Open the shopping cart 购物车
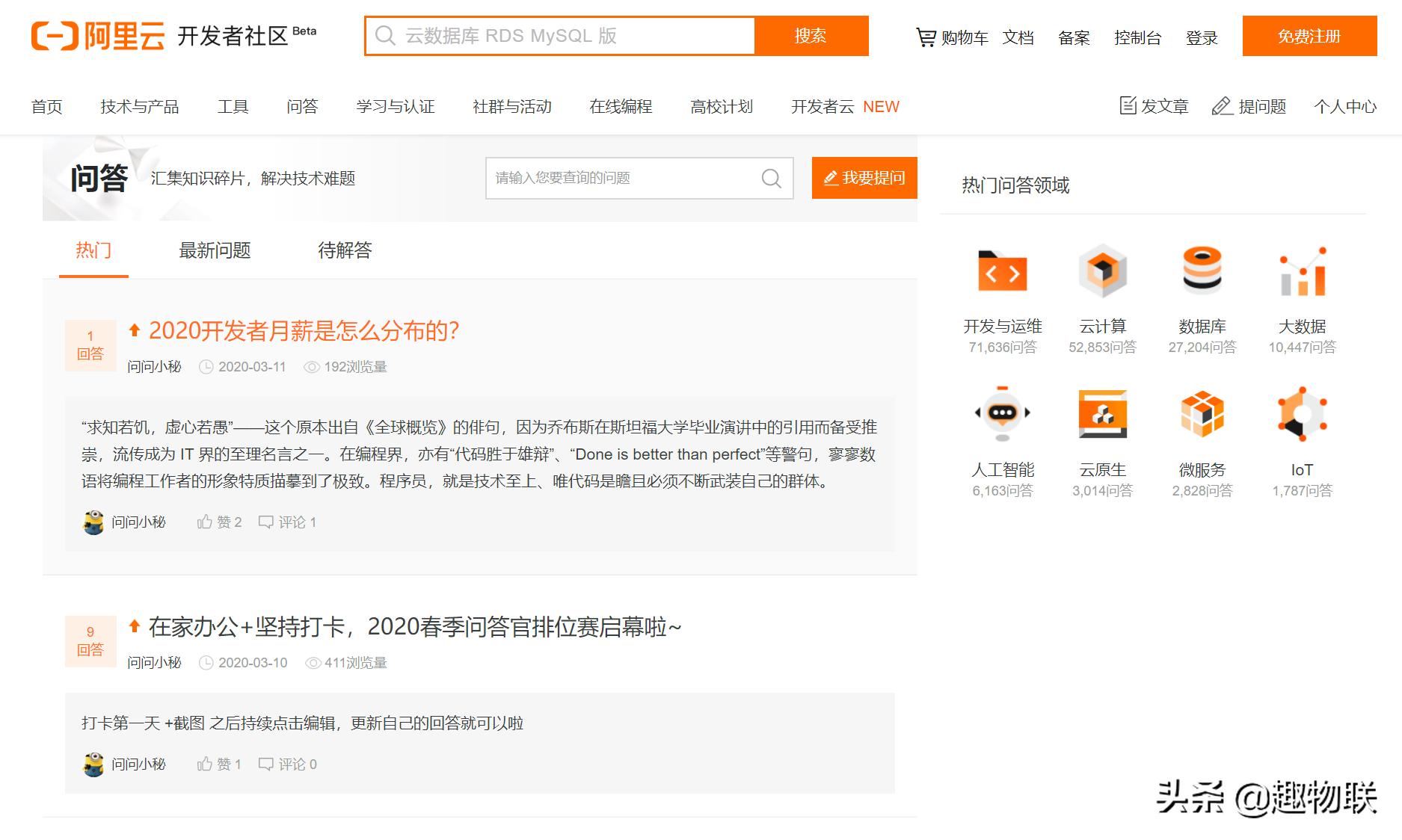This screenshot has height=840, width=1402. (952, 37)
